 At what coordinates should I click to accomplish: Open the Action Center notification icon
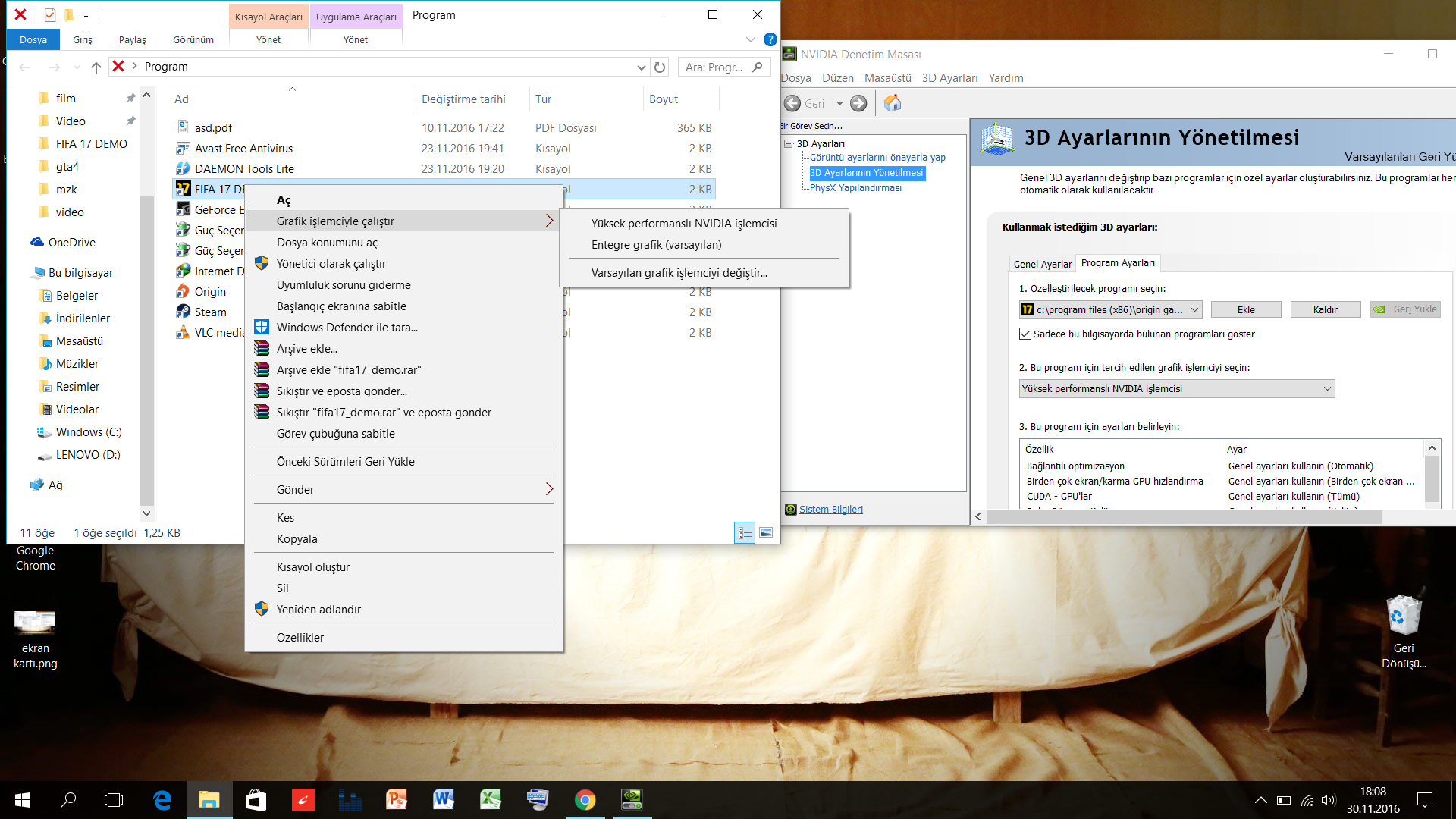tap(1425, 799)
